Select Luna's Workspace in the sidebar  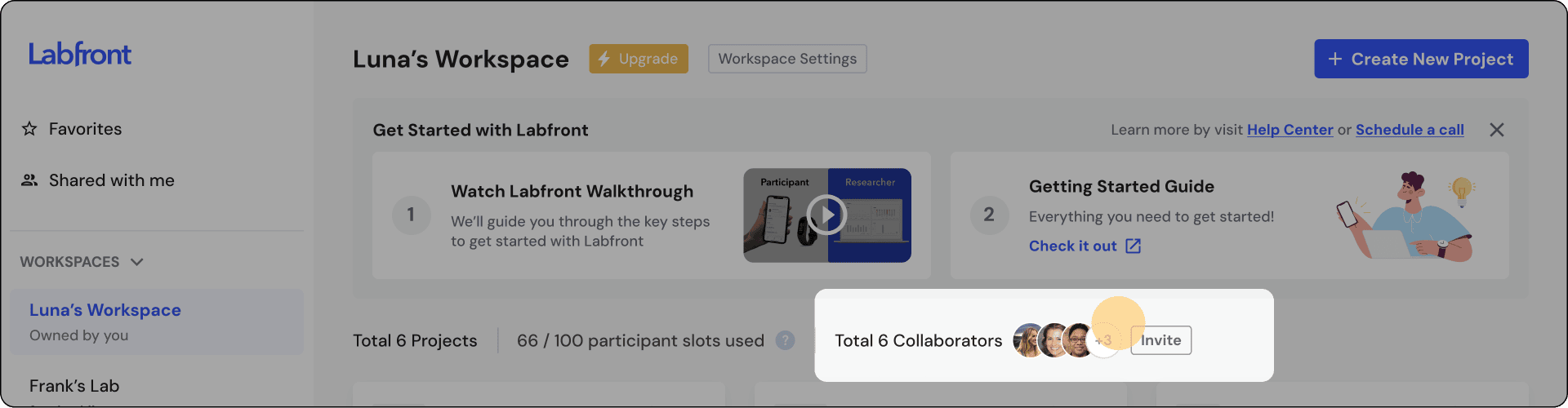[157, 322]
